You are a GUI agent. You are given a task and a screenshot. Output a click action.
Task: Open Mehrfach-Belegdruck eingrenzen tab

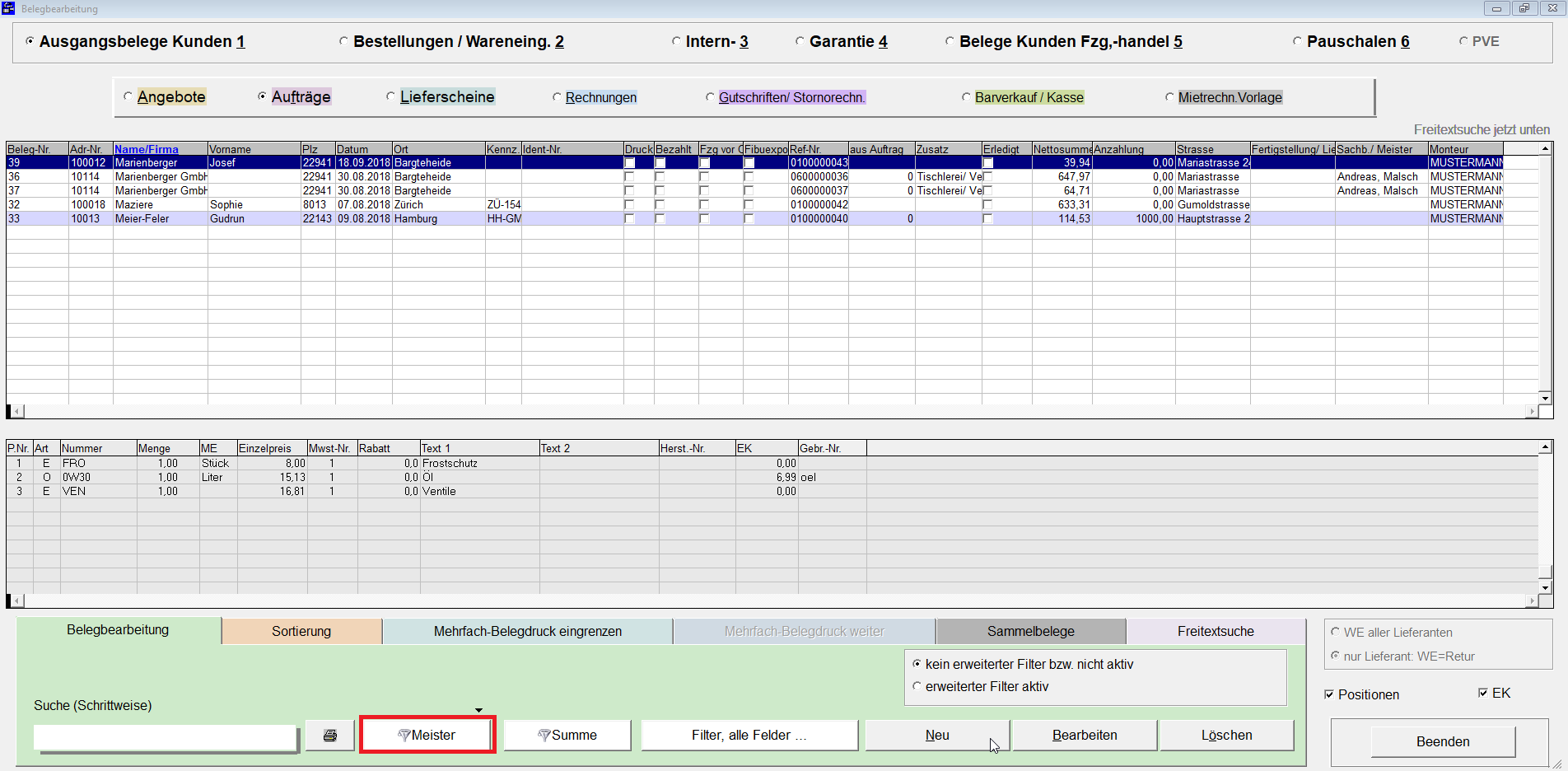(x=528, y=632)
